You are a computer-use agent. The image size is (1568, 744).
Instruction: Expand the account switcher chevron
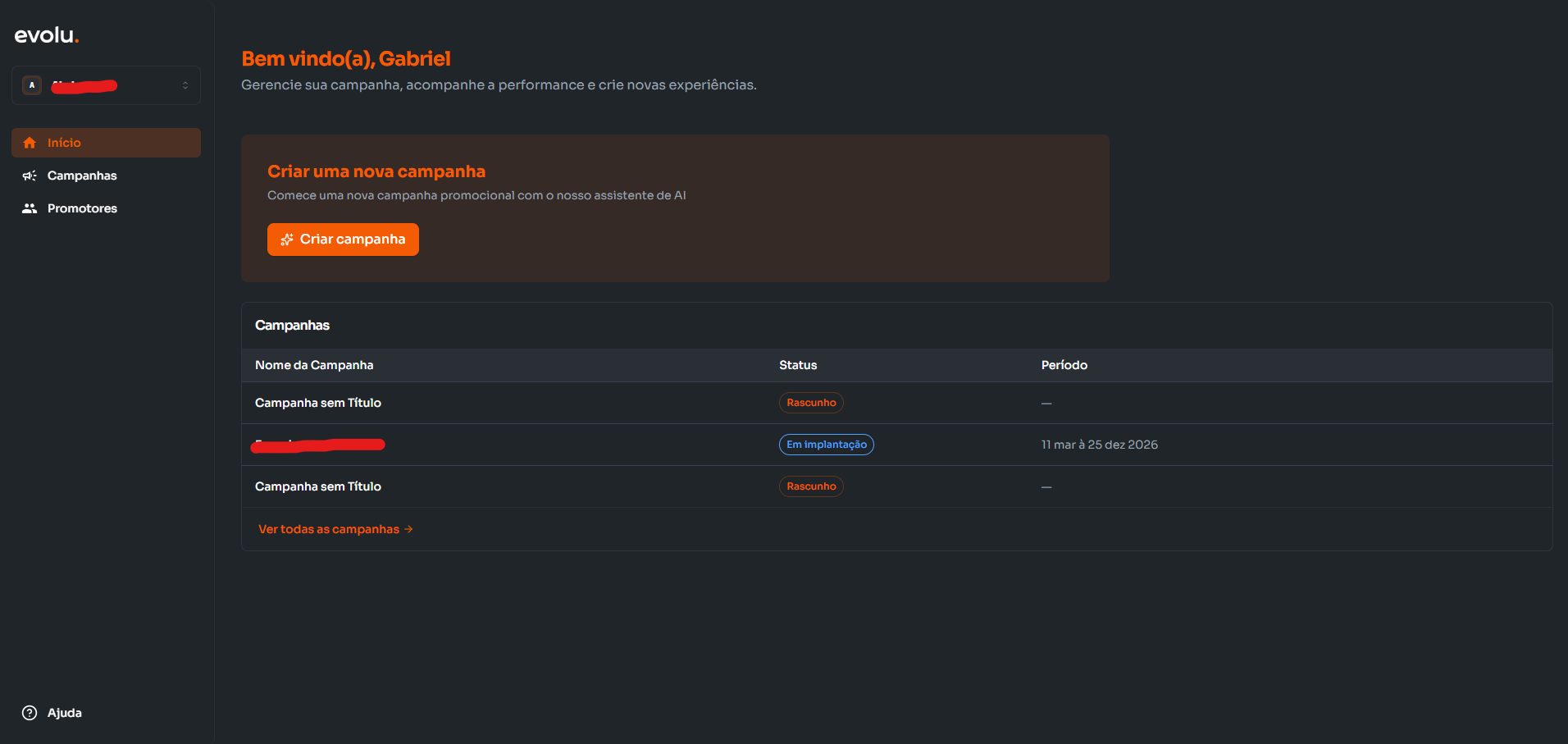185,85
